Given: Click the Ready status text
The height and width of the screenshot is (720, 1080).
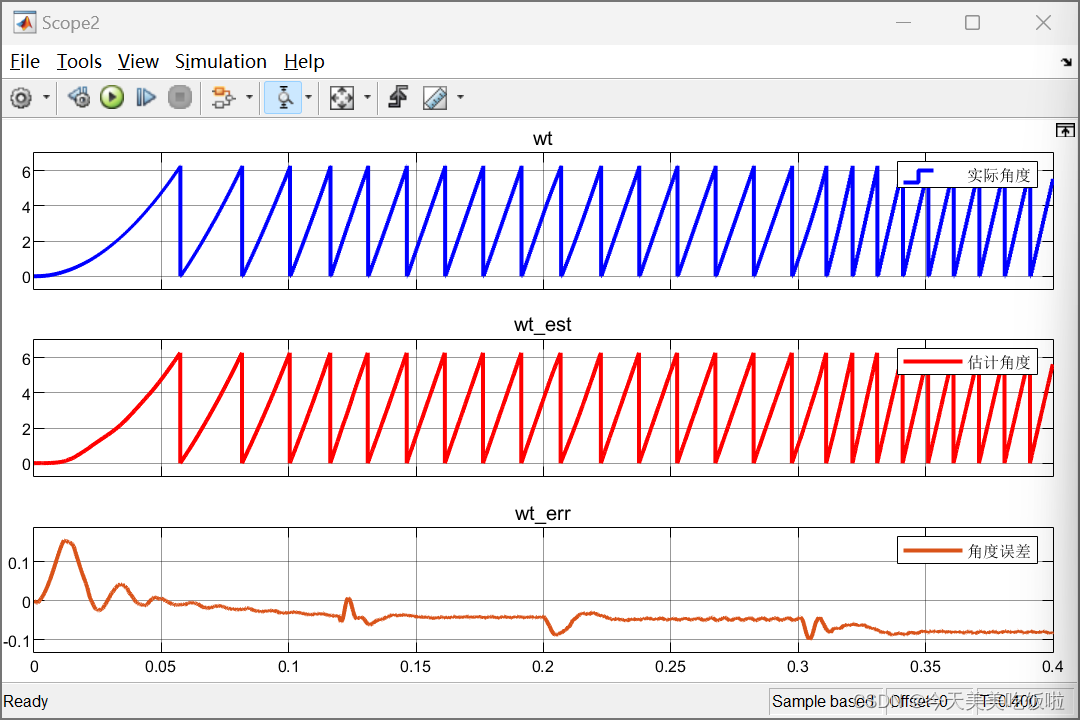Looking at the screenshot, I should [25, 701].
